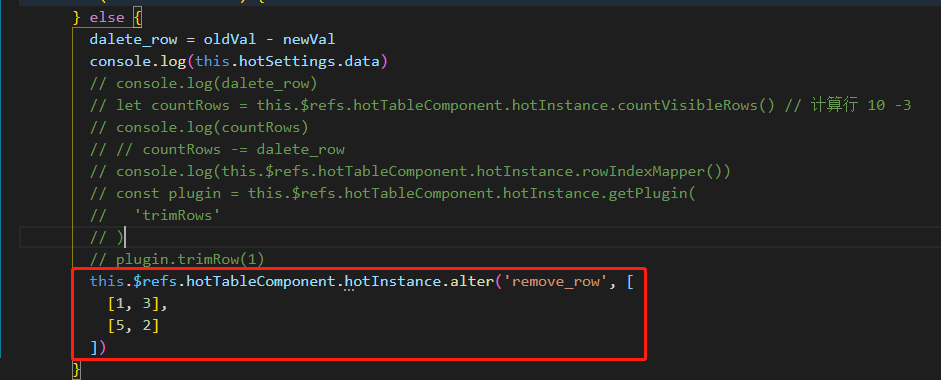The height and width of the screenshot is (380, 941).
Task: Click the final closing brace '}'
Action: (76, 369)
